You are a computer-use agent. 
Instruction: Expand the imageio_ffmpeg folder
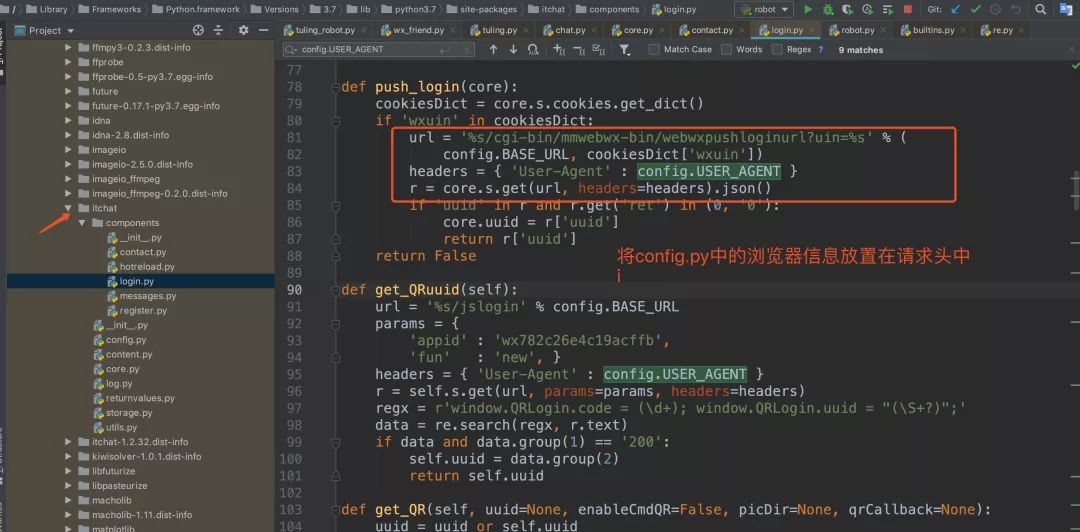(x=68, y=179)
